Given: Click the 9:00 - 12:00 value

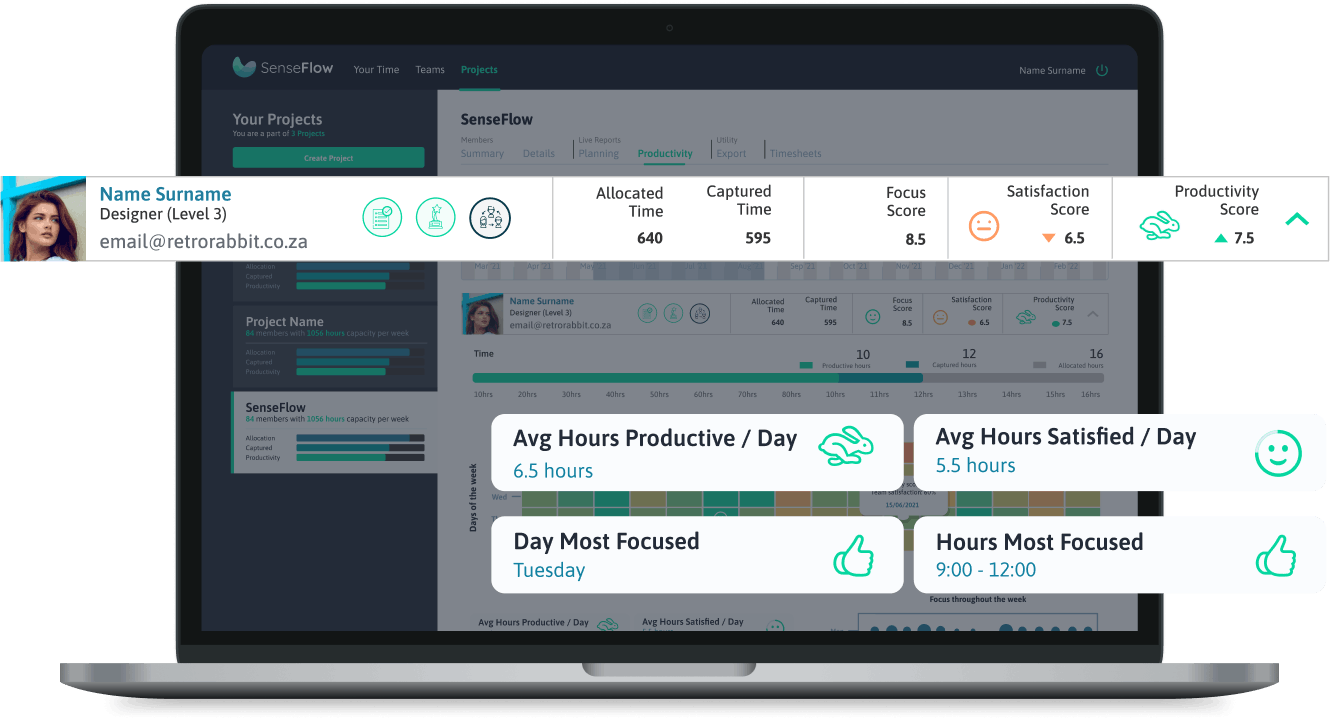Looking at the screenshot, I should [986, 570].
